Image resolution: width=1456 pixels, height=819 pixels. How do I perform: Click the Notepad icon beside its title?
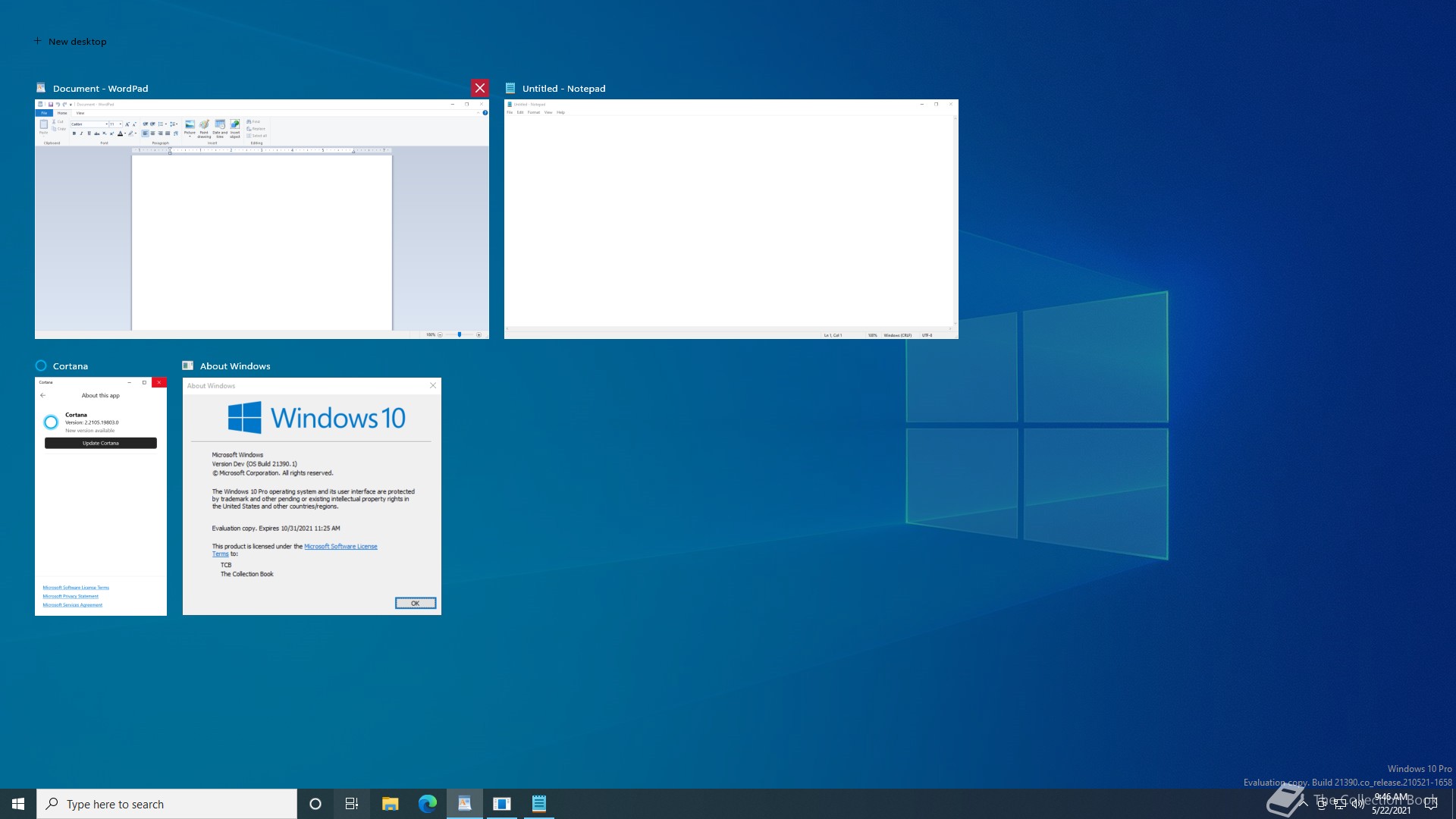[x=510, y=88]
